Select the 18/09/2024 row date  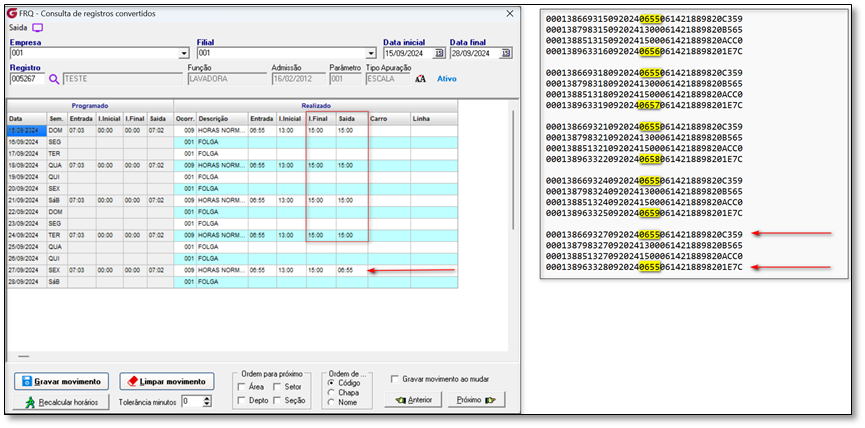click(x=27, y=165)
